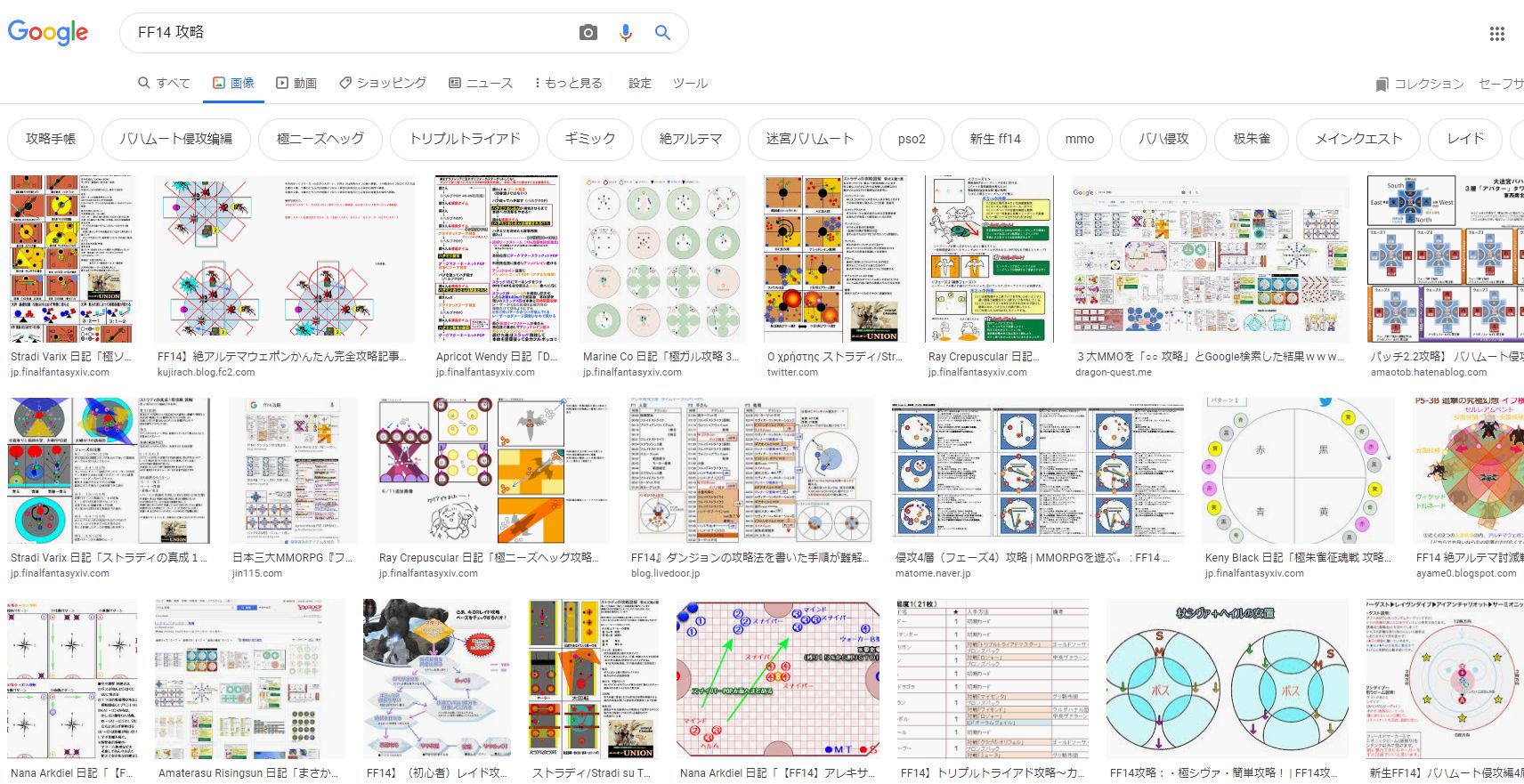This screenshot has height=784, width=1524.
Task: Open the トリプルトライアド攻略 table thumbnail
Action: (993, 679)
